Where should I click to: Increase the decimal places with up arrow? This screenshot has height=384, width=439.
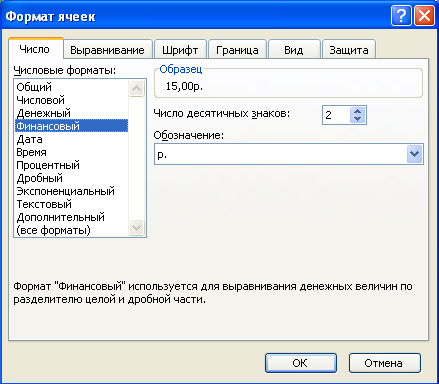[x=358, y=111]
